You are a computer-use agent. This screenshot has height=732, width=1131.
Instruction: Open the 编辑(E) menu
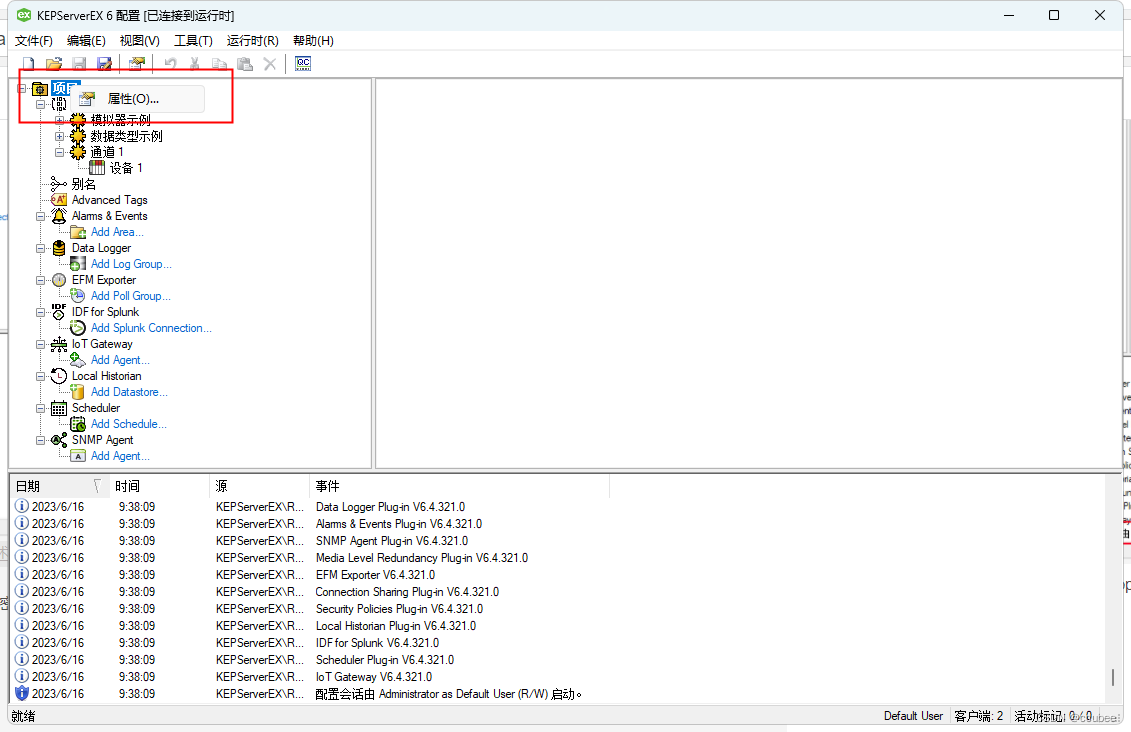click(x=86, y=40)
